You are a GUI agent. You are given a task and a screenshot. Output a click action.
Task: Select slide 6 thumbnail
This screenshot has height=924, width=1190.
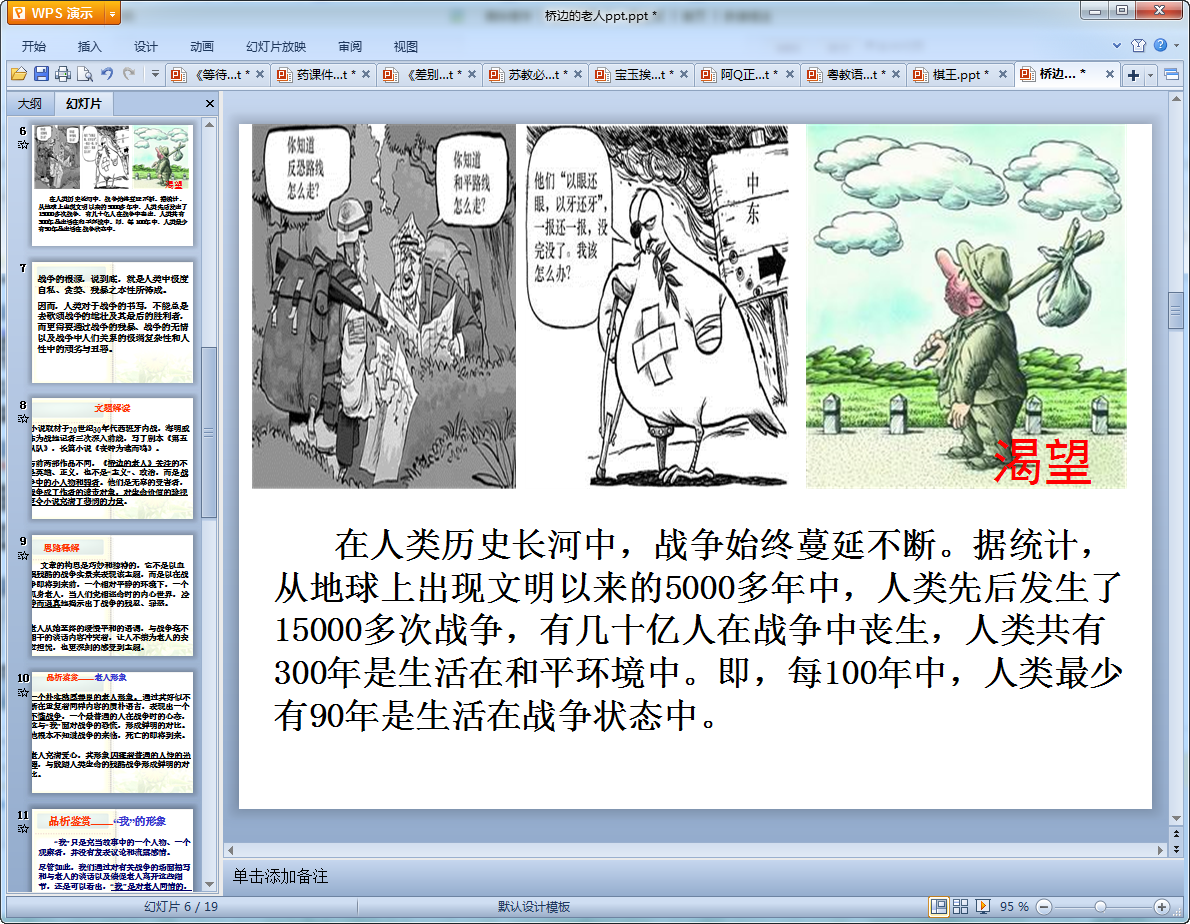click(112, 185)
